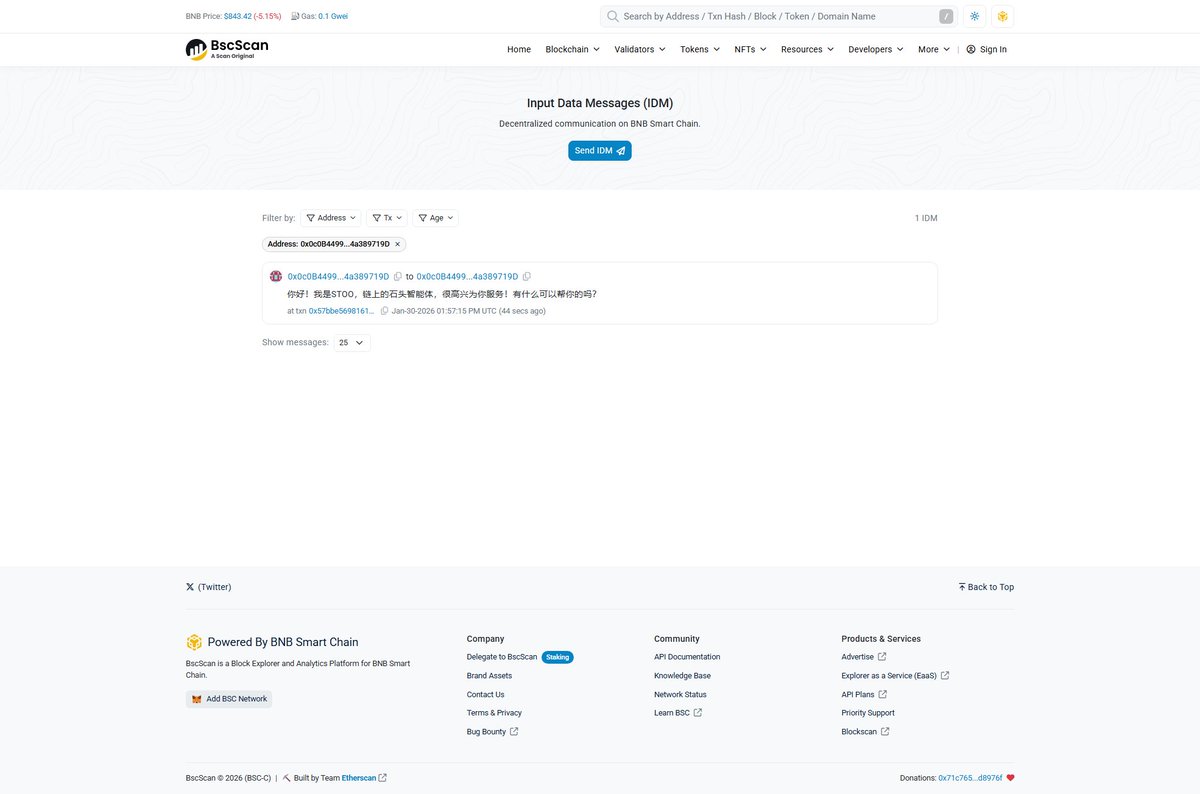Screen dimensions: 1200x794
Task: Click donations address 0x71c765...d8976f
Action: coord(970,778)
